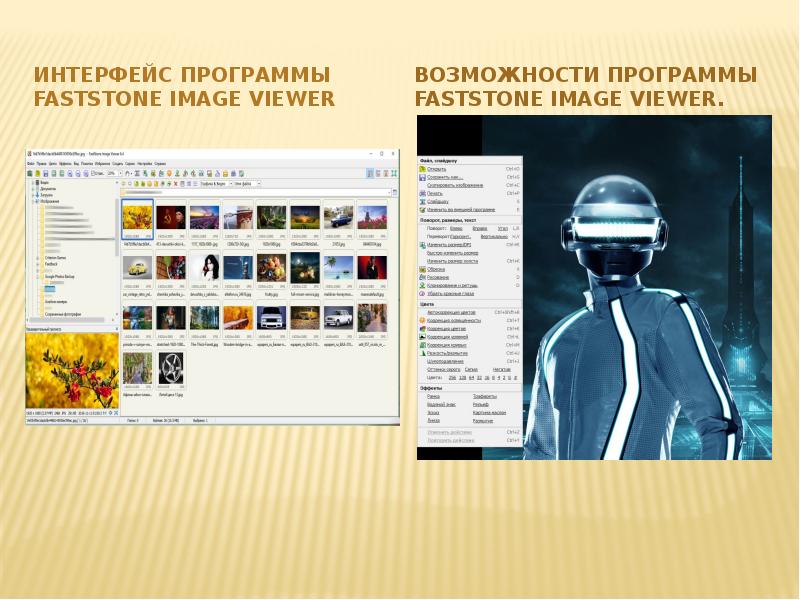
Task: Click the 256 colors link
Action: tap(452, 378)
